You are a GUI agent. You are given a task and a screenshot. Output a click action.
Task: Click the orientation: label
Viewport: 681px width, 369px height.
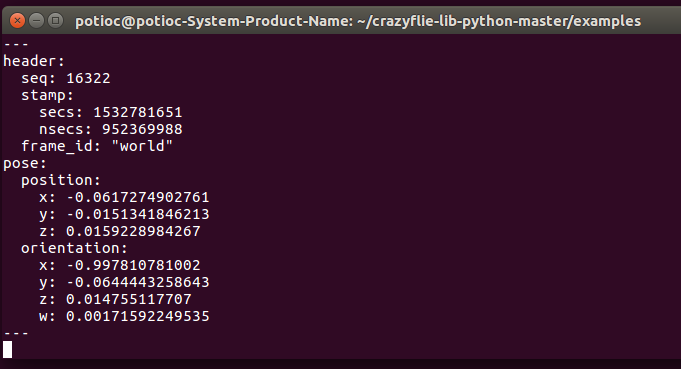(74, 248)
